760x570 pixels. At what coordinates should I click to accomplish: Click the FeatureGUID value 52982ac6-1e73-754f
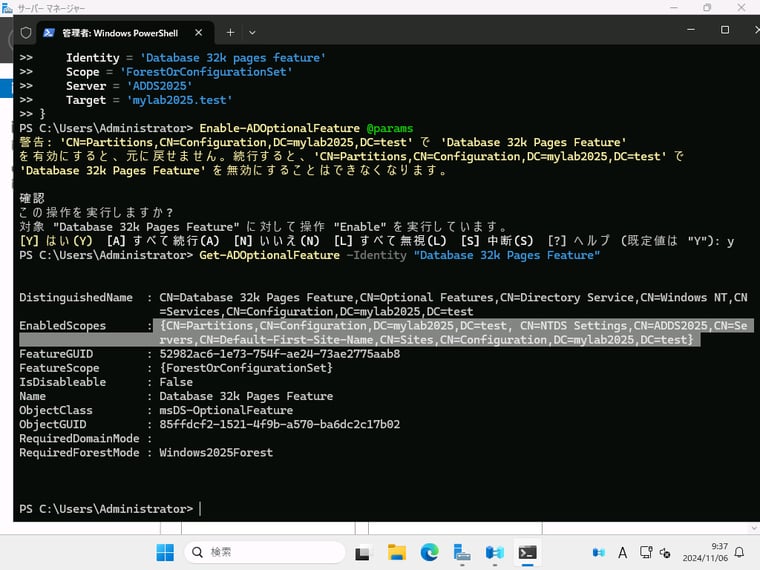280,354
